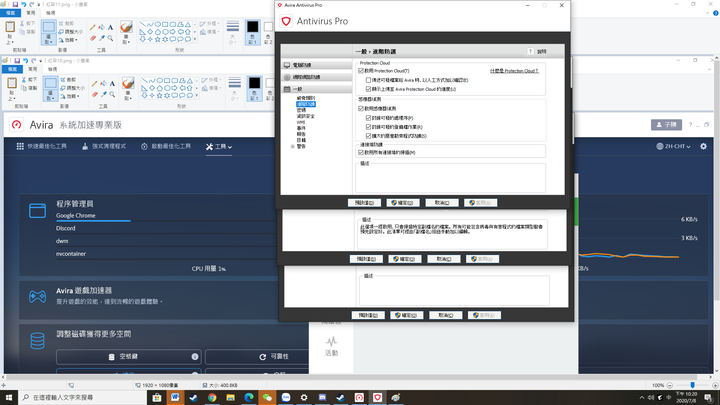Click the 預設值 button in Antivirus Pro
The height and width of the screenshot is (405, 720).
point(364,202)
